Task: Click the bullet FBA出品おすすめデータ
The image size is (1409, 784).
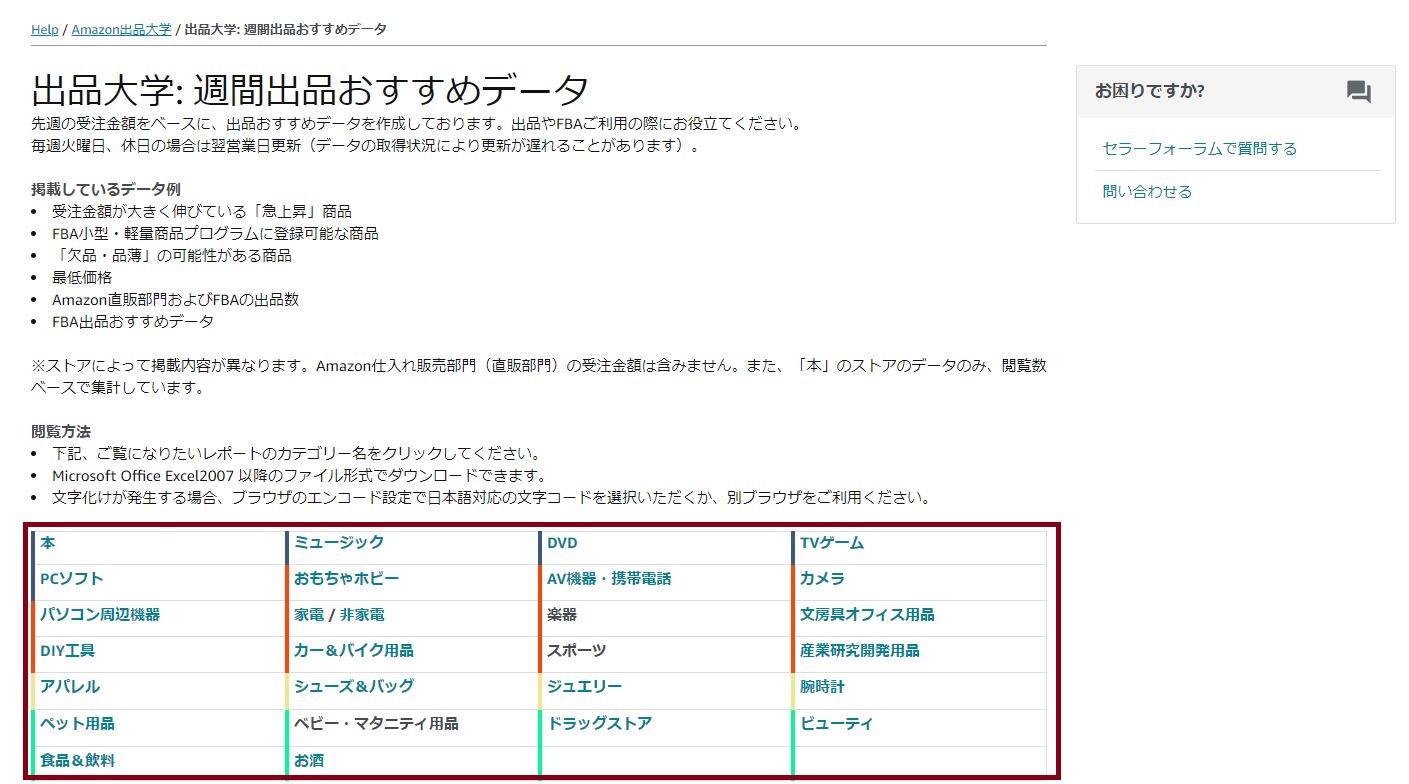Action: 133,322
